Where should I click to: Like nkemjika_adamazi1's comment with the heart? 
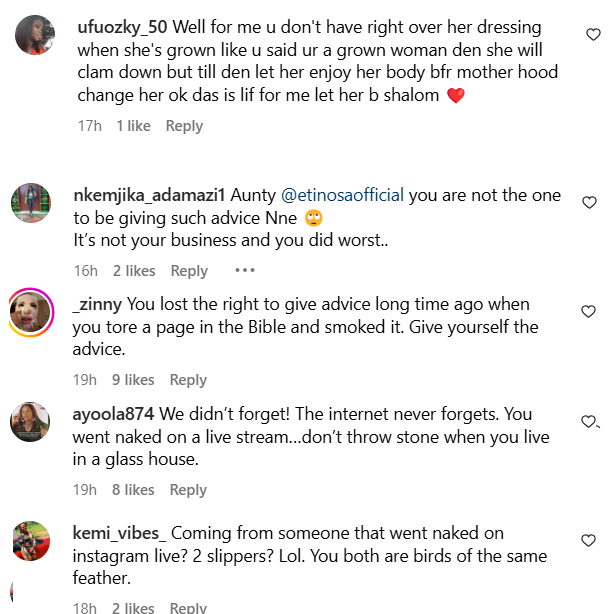[590, 203]
